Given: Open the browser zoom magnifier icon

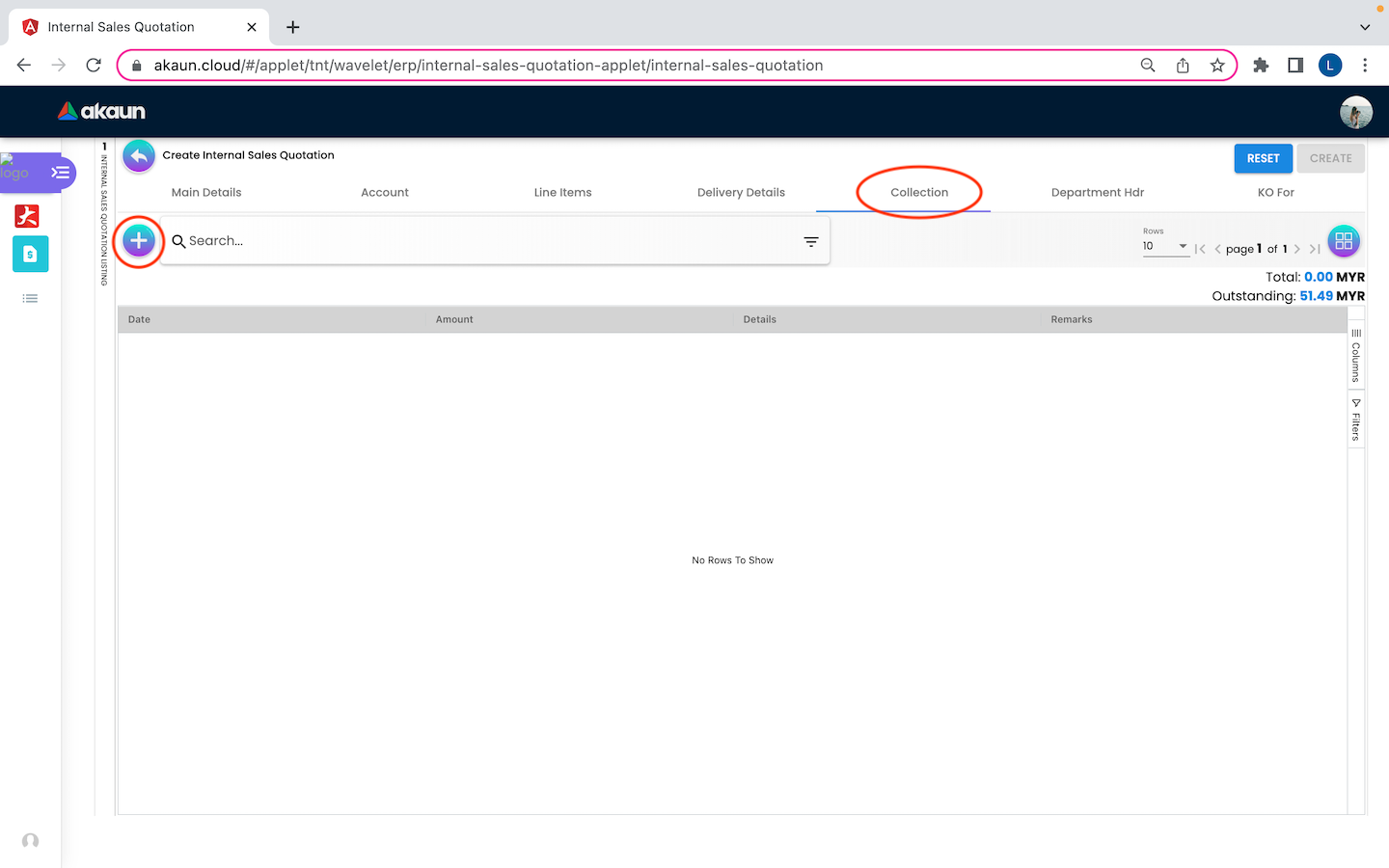Looking at the screenshot, I should (1148, 65).
